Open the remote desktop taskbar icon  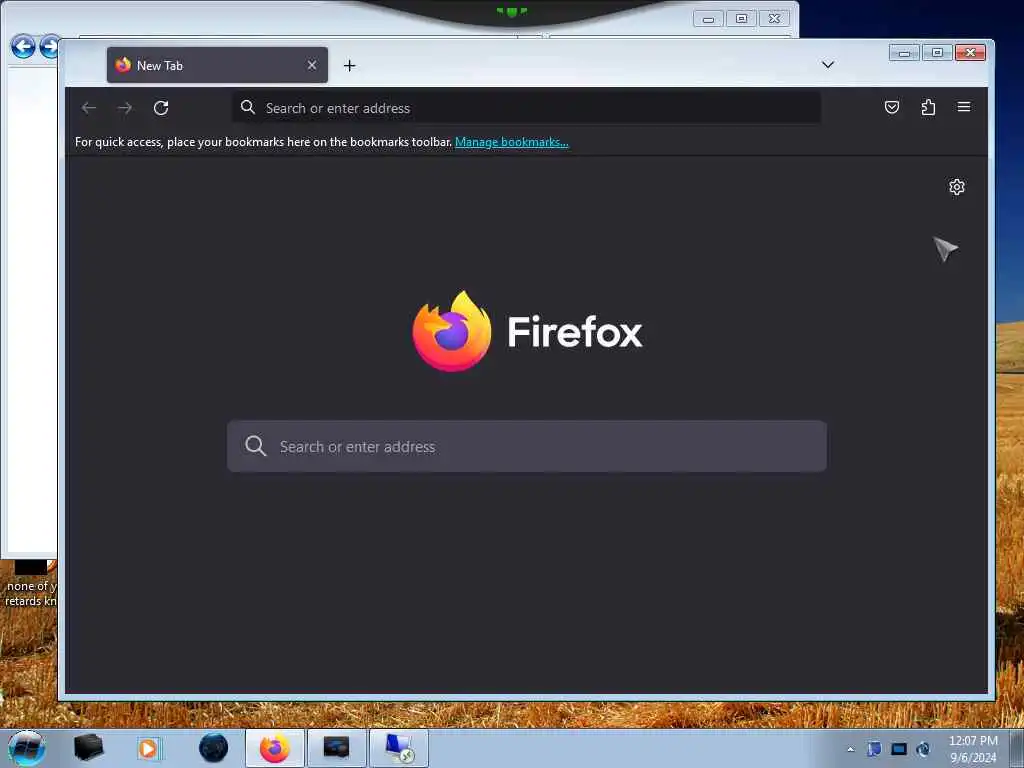pyautogui.click(x=398, y=748)
